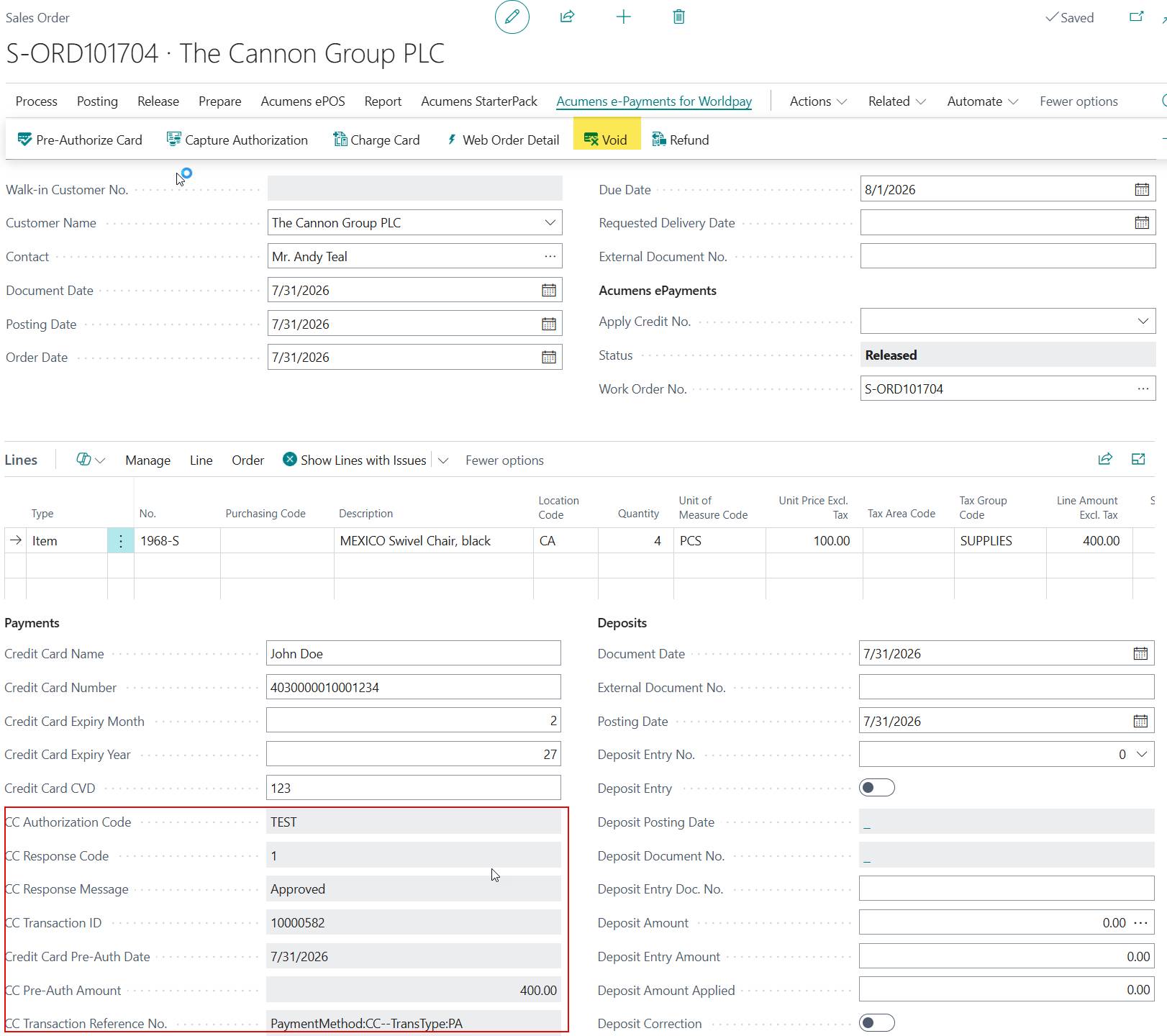
Task: Open Order Date calendar picker
Action: [x=549, y=358]
